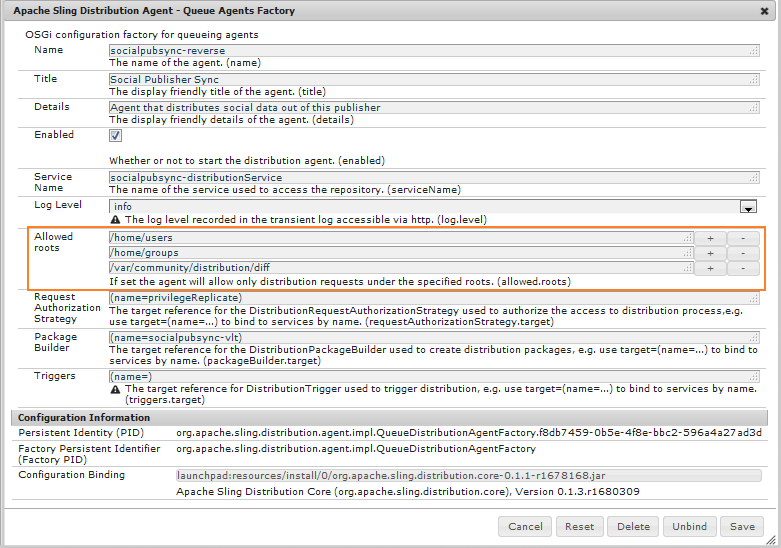
Task: Click the Reset button
Action: point(579,527)
